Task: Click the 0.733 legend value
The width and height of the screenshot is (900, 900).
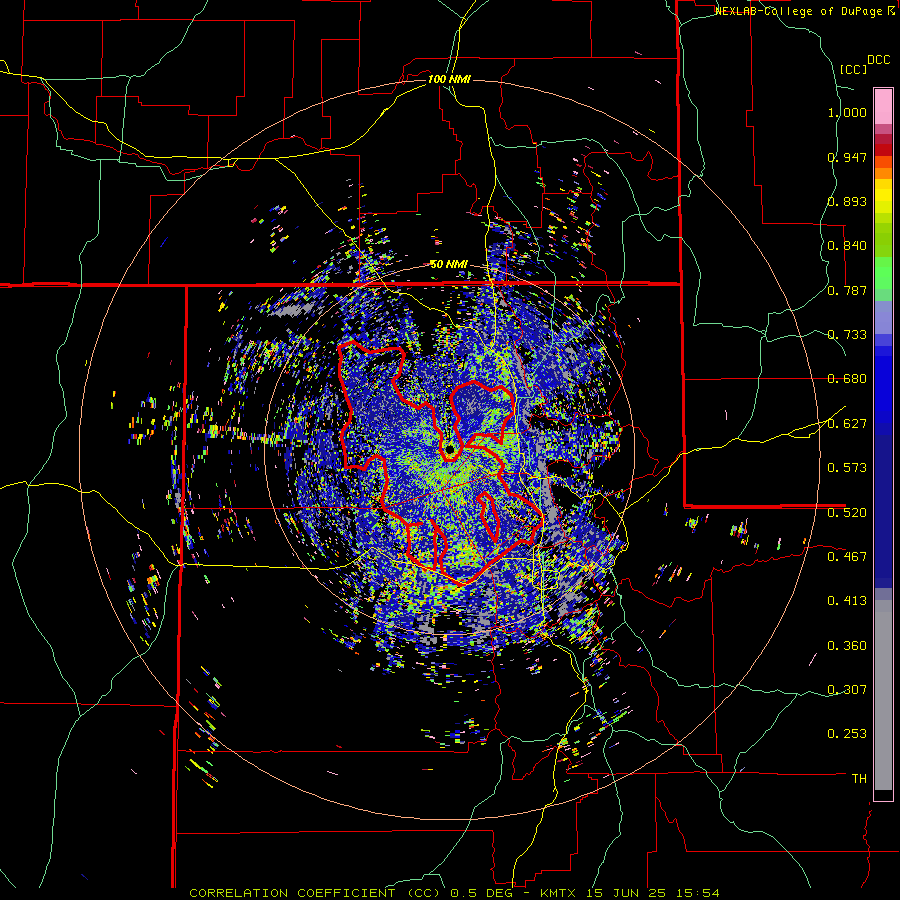Action: (x=847, y=335)
